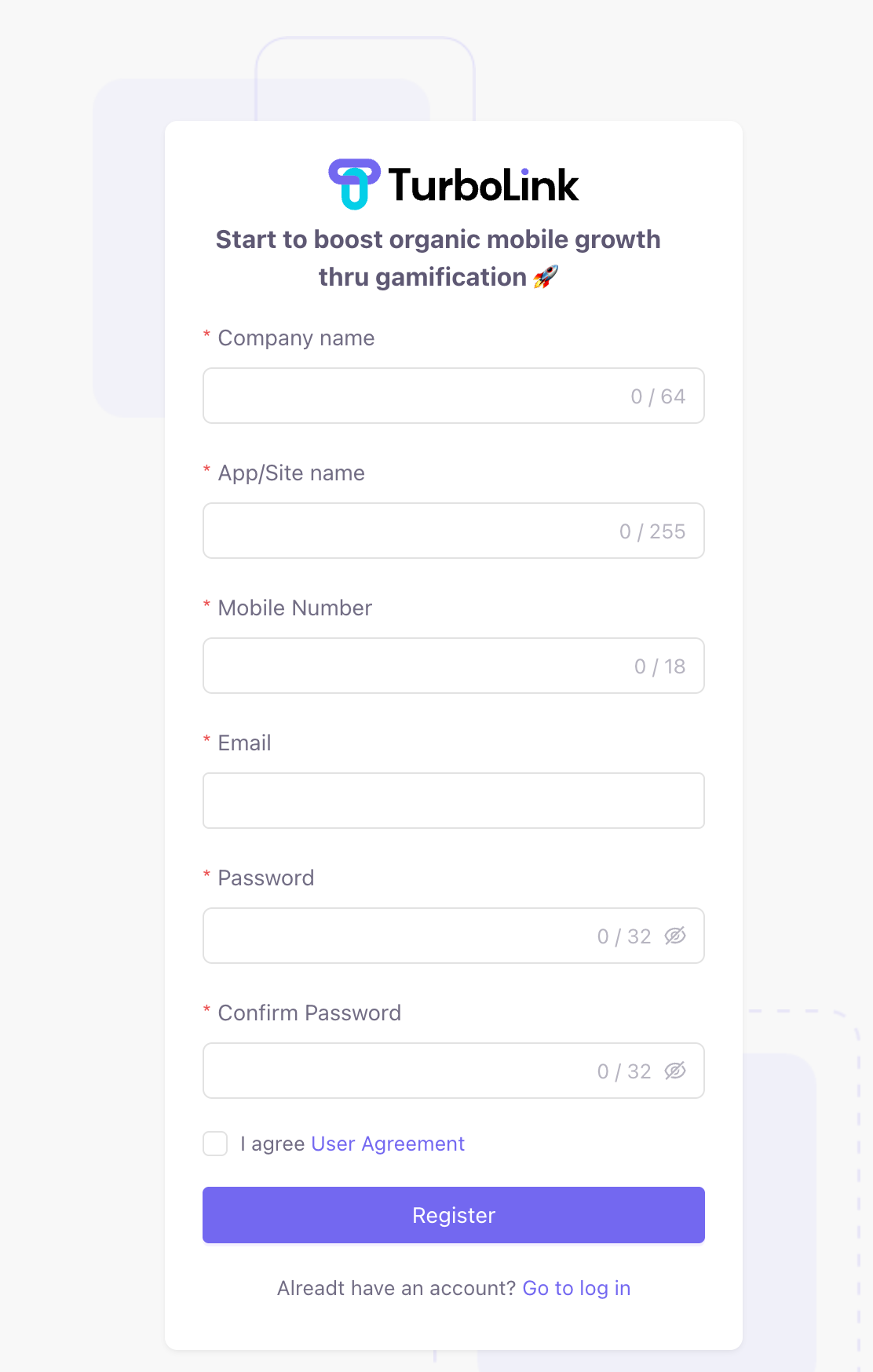The image size is (873, 1372).
Task: Click the Confirm Password label text
Action: click(309, 1013)
